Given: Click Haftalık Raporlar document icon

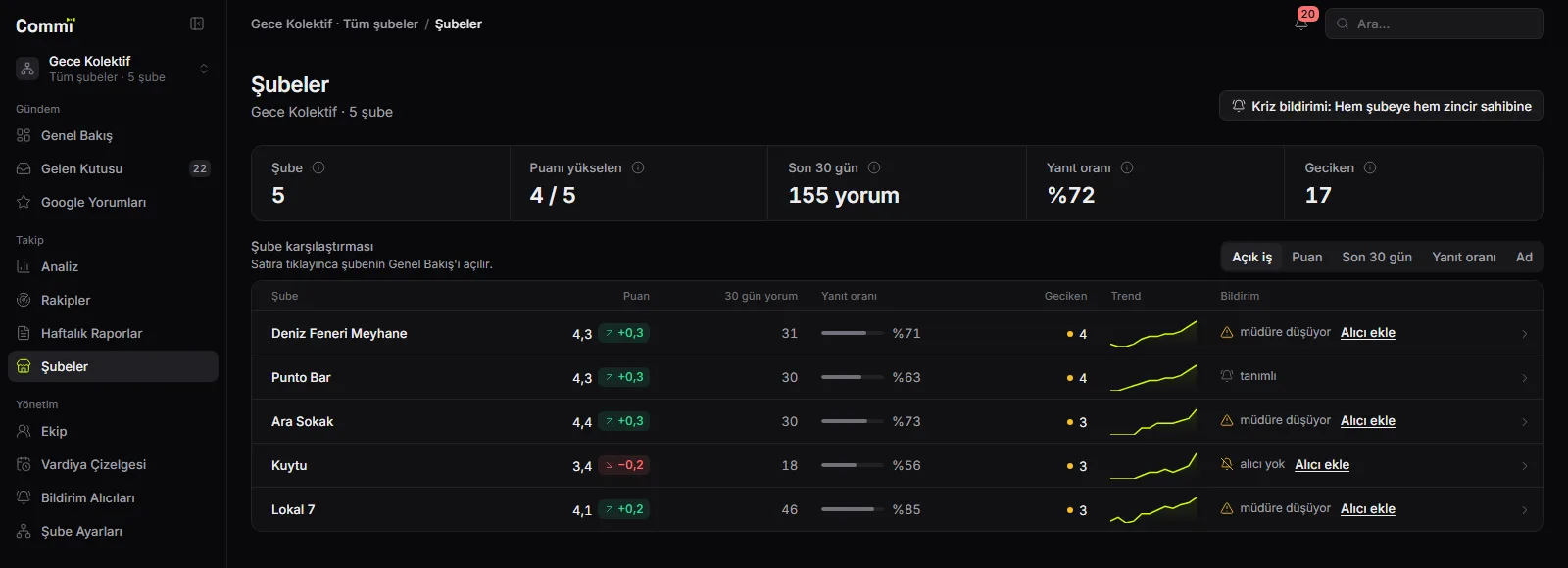Looking at the screenshot, I should [24, 333].
